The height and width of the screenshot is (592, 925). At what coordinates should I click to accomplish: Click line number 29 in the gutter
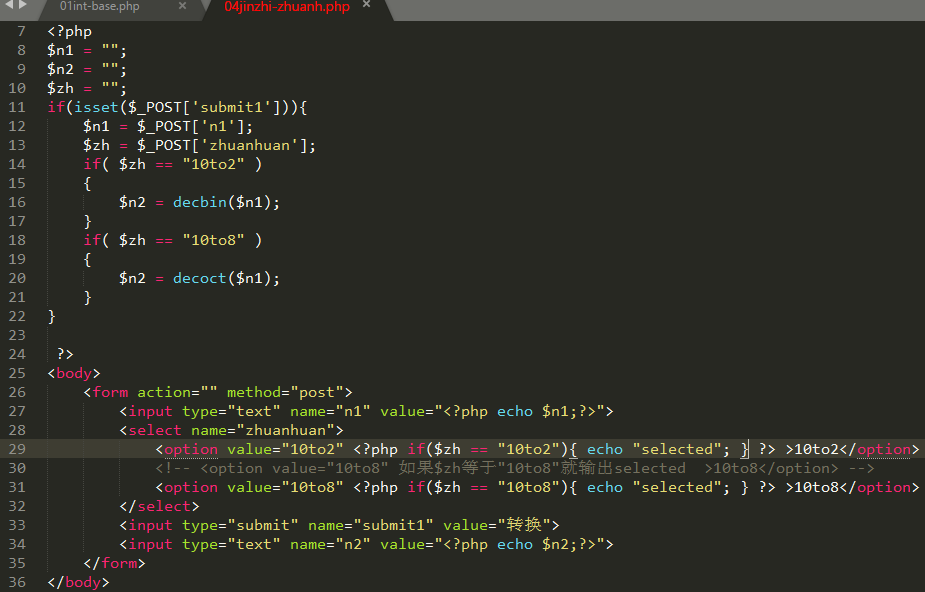(17, 449)
